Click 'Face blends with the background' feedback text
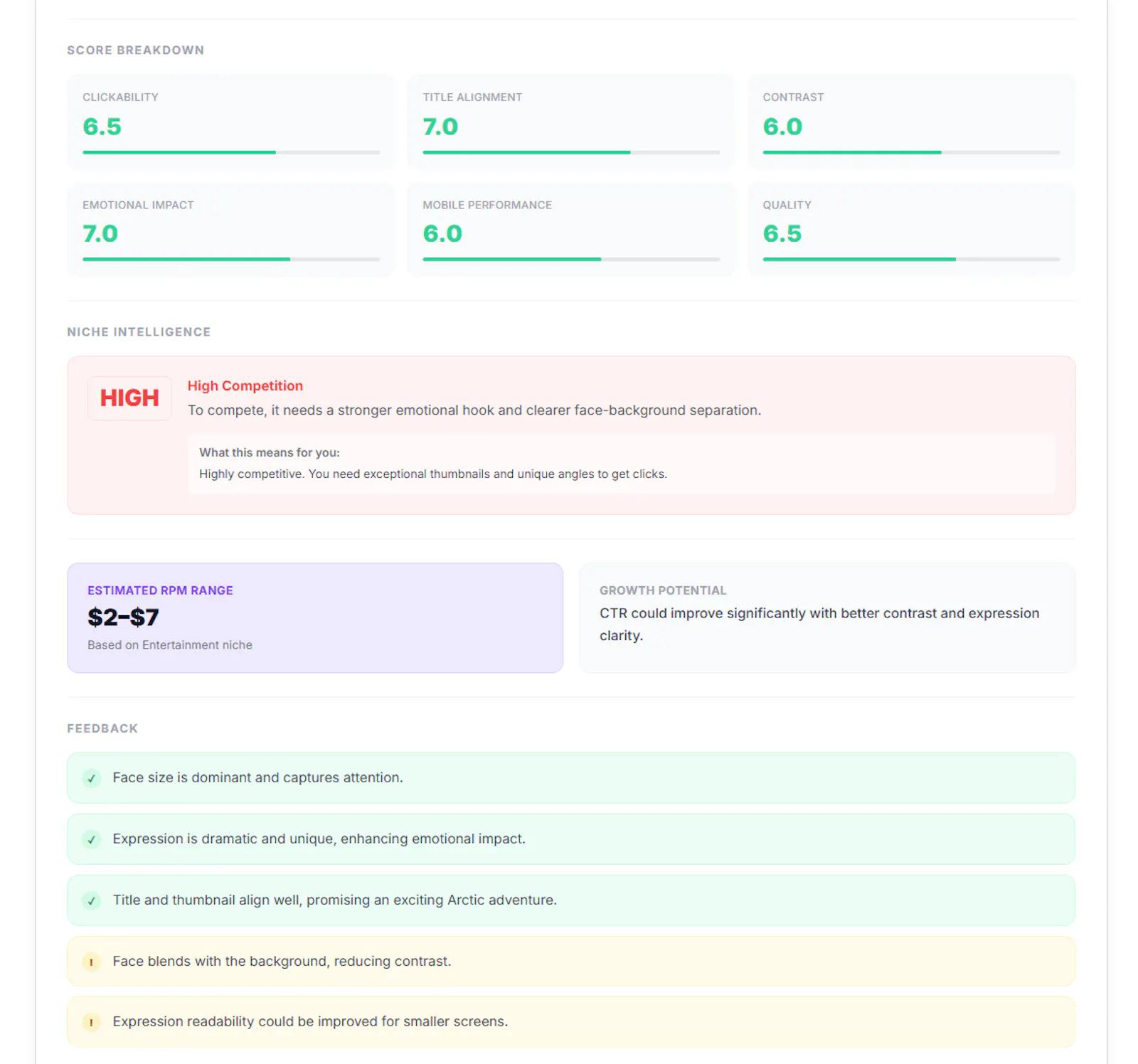 point(282,962)
